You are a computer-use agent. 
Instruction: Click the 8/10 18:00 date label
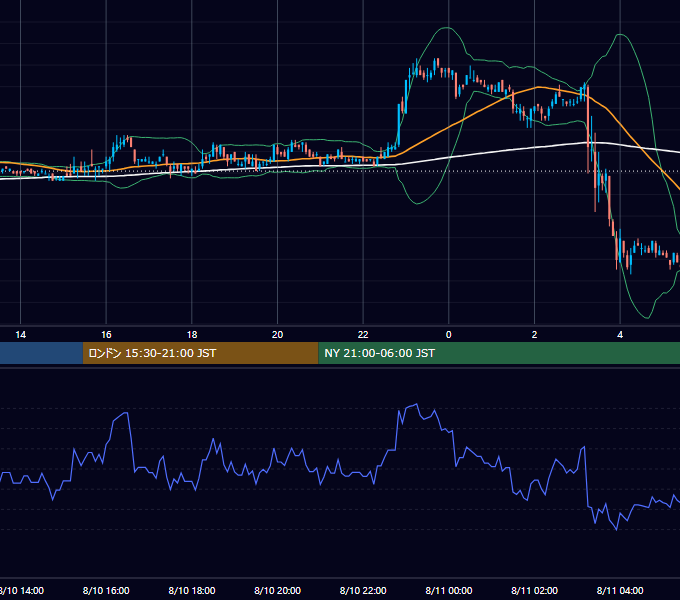tap(192, 590)
